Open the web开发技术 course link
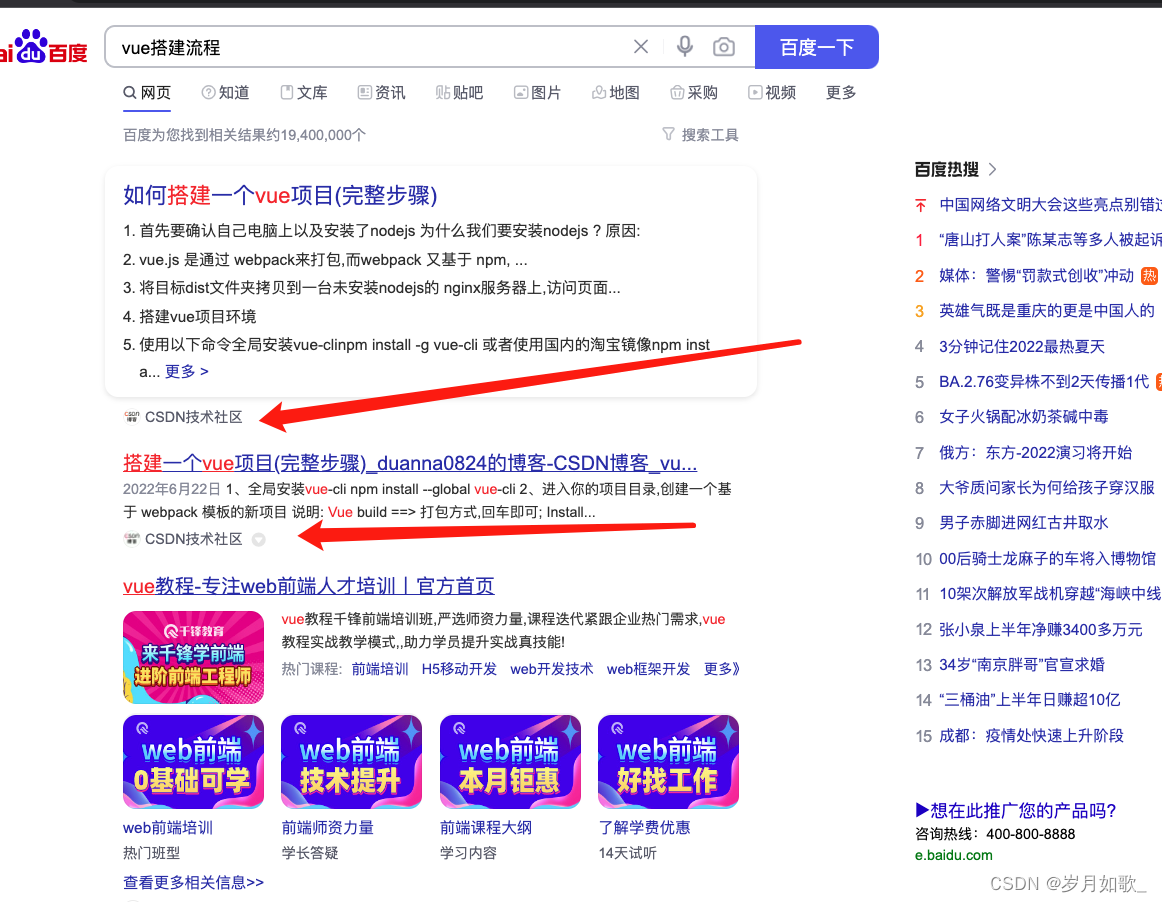The width and height of the screenshot is (1162, 902). 551,669
